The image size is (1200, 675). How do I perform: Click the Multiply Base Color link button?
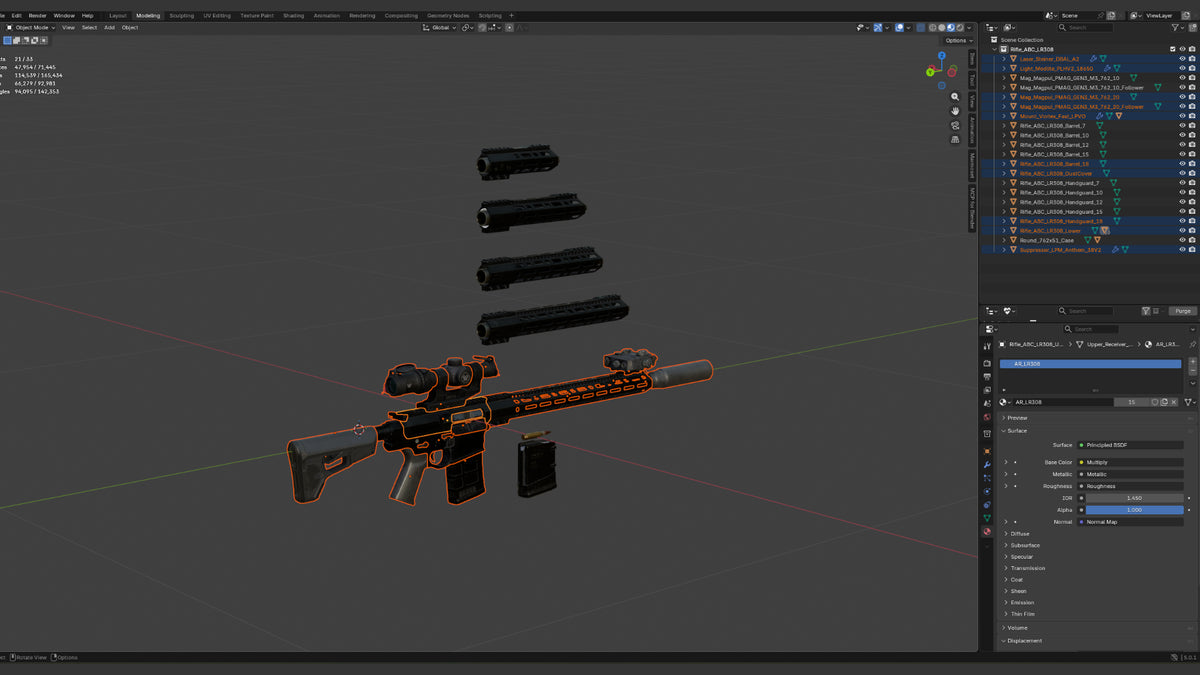coord(1130,462)
